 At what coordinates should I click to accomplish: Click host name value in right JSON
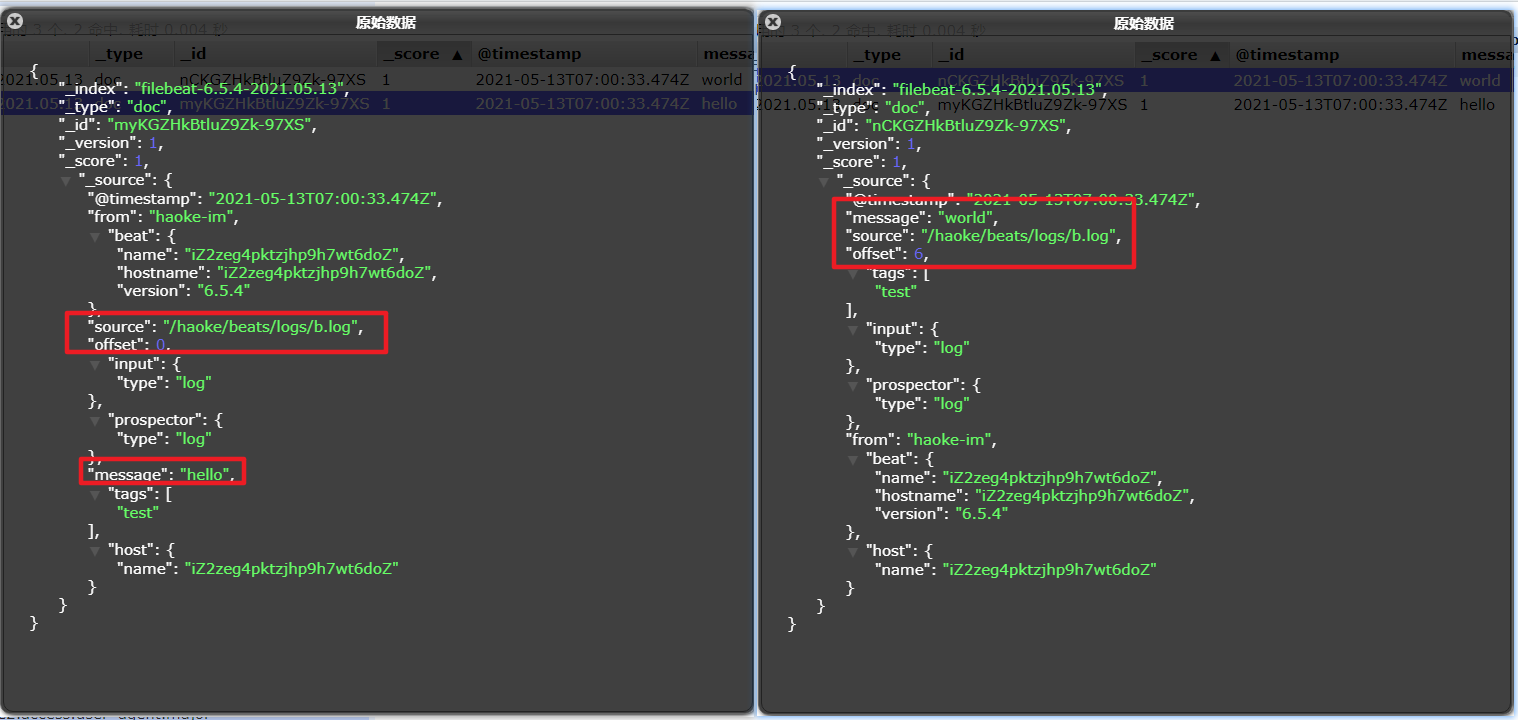coord(1049,569)
